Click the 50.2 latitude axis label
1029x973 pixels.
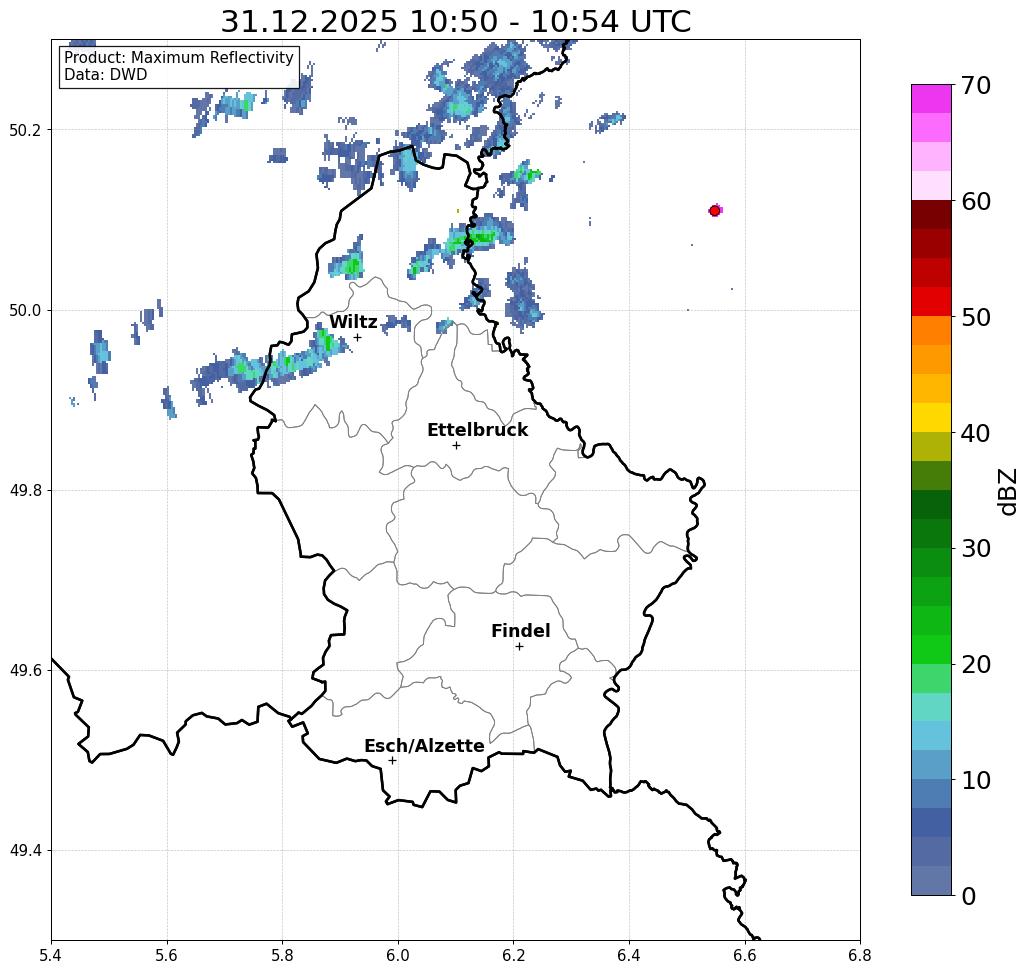[x=25, y=130]
